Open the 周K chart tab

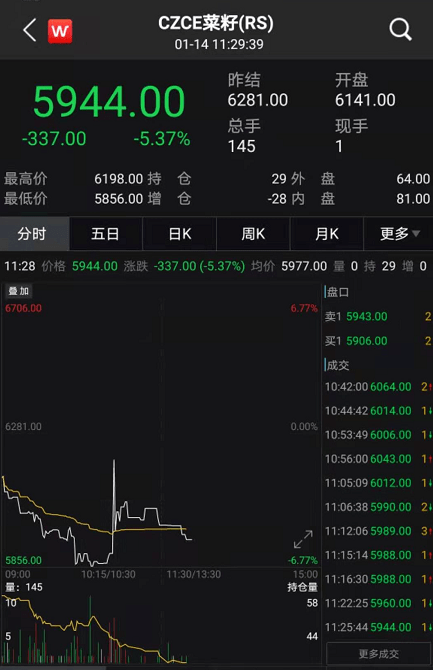(253, 234)
